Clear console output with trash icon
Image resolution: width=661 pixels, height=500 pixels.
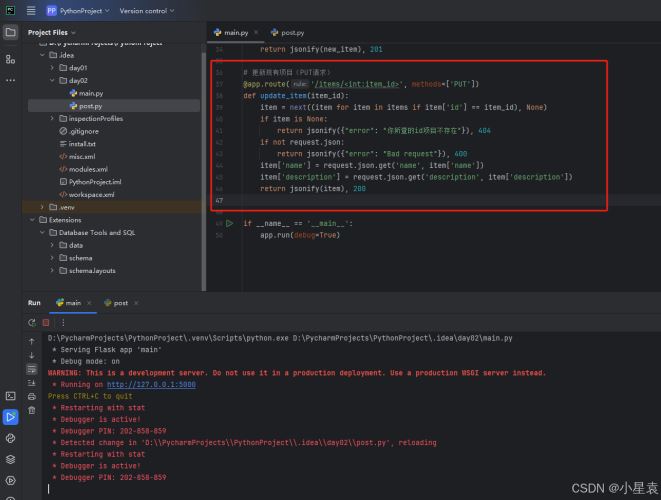point(32,409)
